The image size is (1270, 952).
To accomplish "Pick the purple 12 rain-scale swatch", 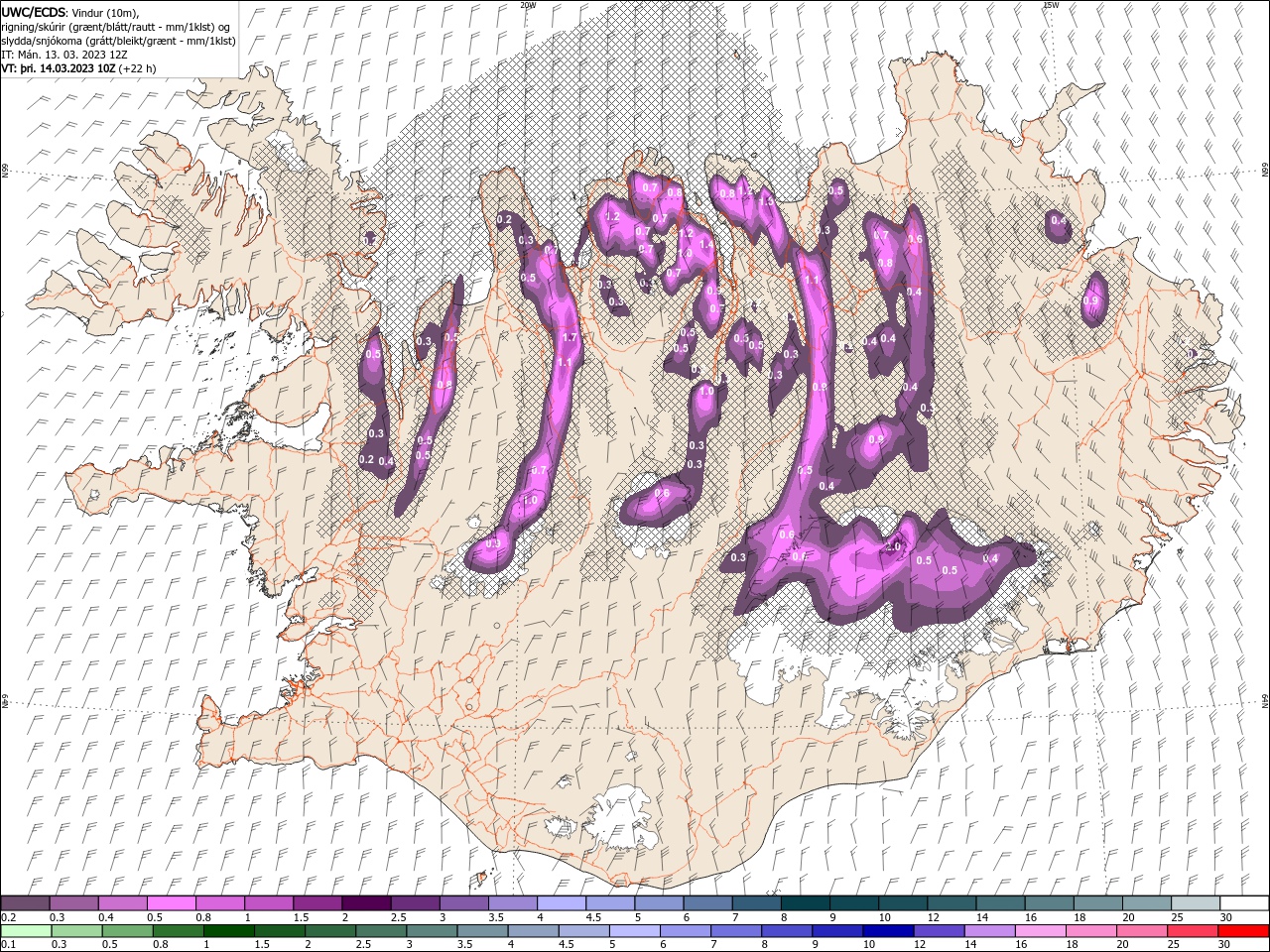I will point(940,931).
